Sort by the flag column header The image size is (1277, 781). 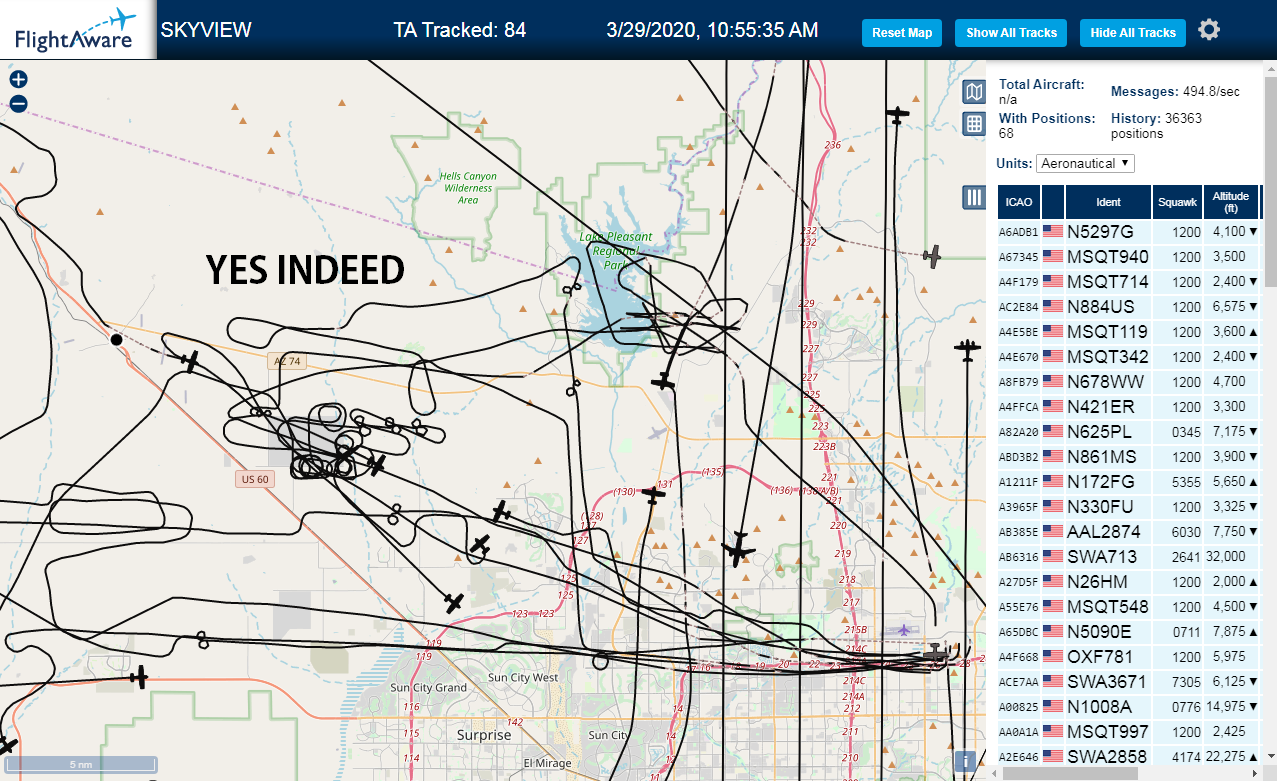[x=1053, y=202]
